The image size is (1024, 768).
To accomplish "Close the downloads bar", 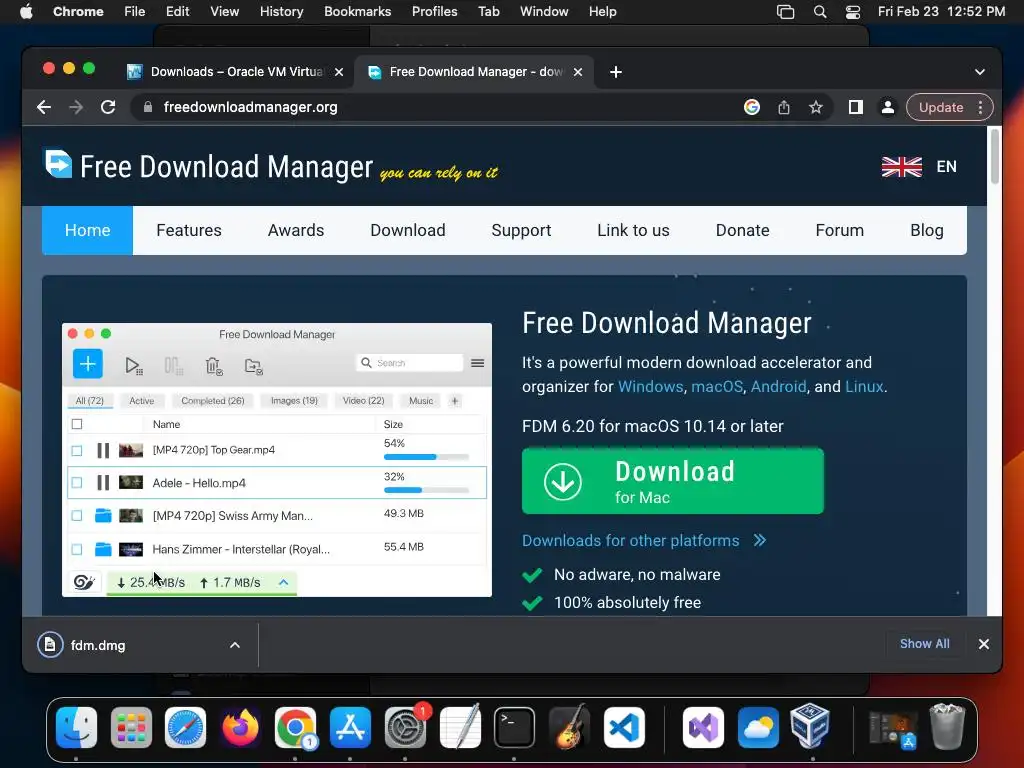I will (x=984, y=644).
